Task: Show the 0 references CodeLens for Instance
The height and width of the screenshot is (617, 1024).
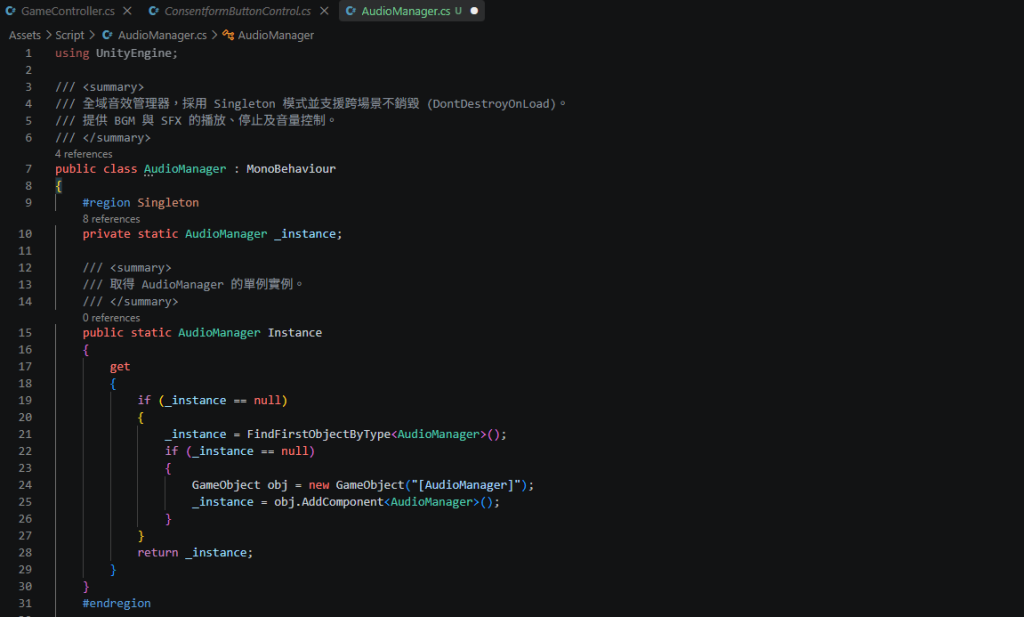Action: [x=111, y=318]
